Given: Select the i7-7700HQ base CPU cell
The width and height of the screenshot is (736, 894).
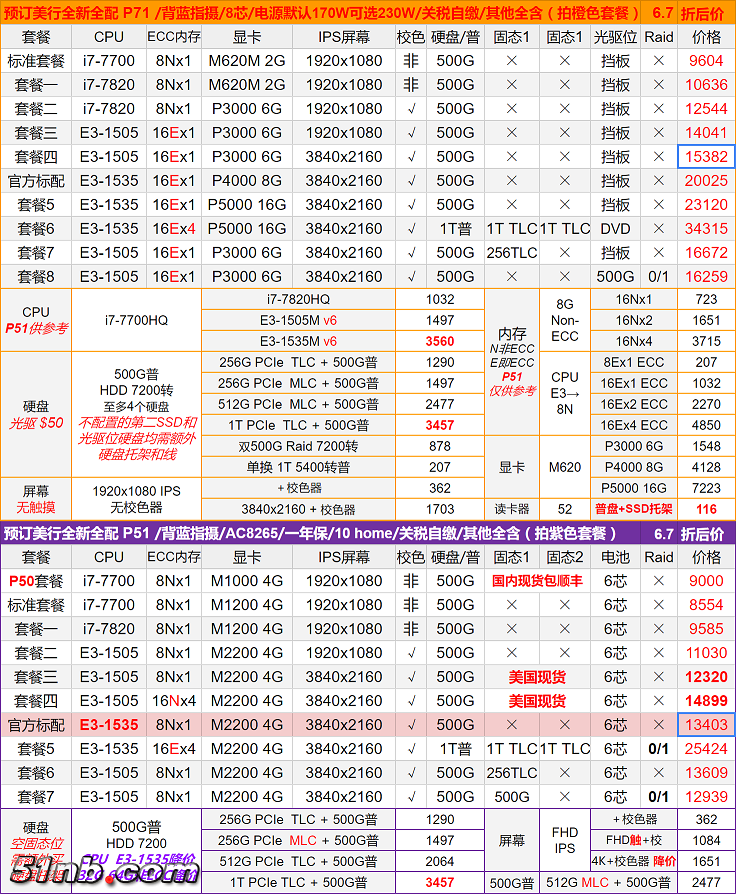Looking at the screenshot, I should 136,320.
